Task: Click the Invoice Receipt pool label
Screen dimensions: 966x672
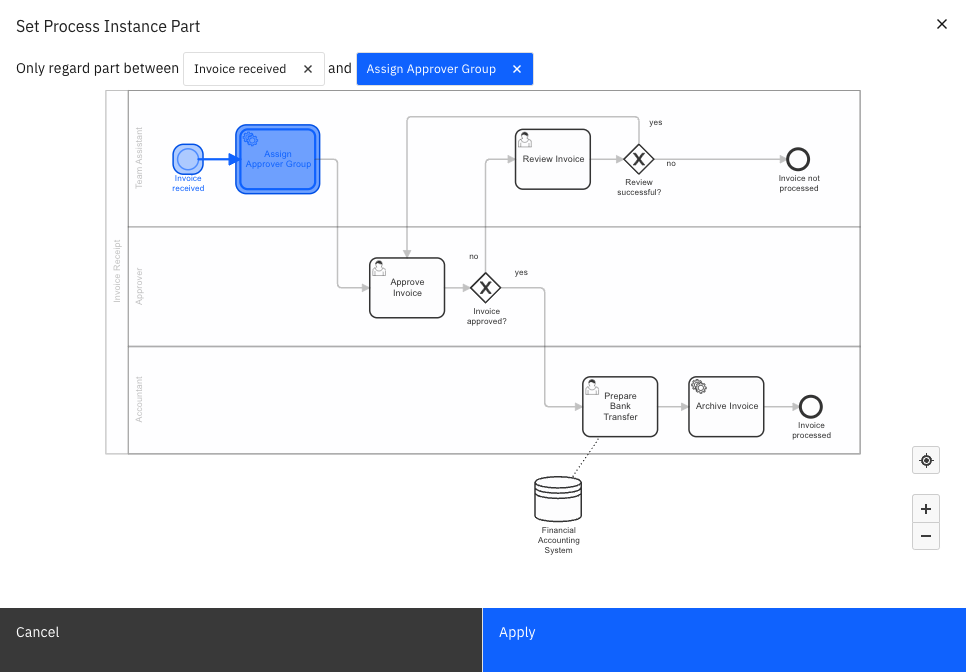Action: pyautogui.click(x=117, y=272)
